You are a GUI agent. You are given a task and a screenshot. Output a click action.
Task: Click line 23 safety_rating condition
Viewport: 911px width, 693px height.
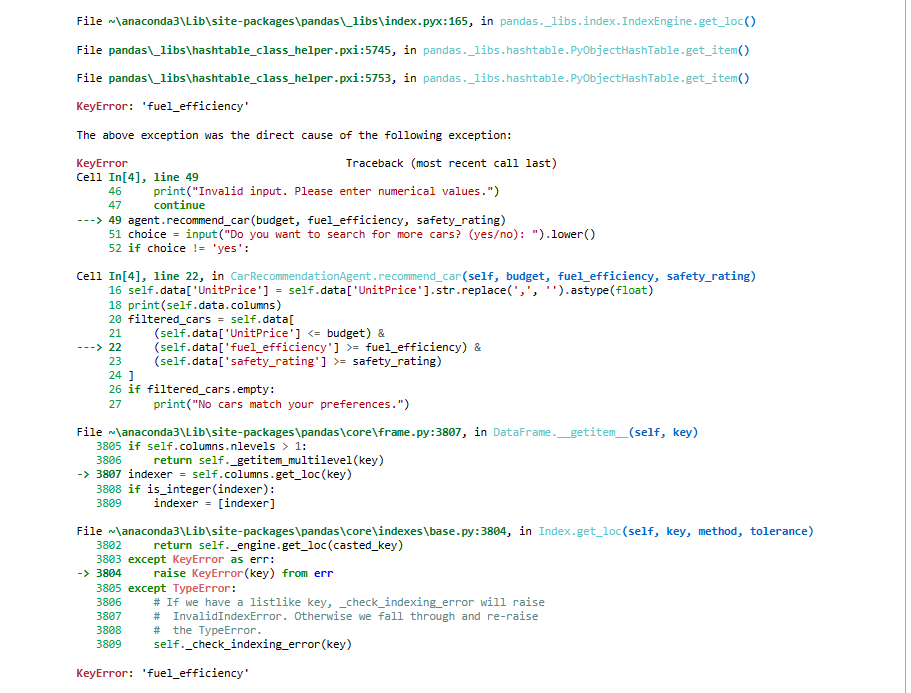tap(297, 361)
